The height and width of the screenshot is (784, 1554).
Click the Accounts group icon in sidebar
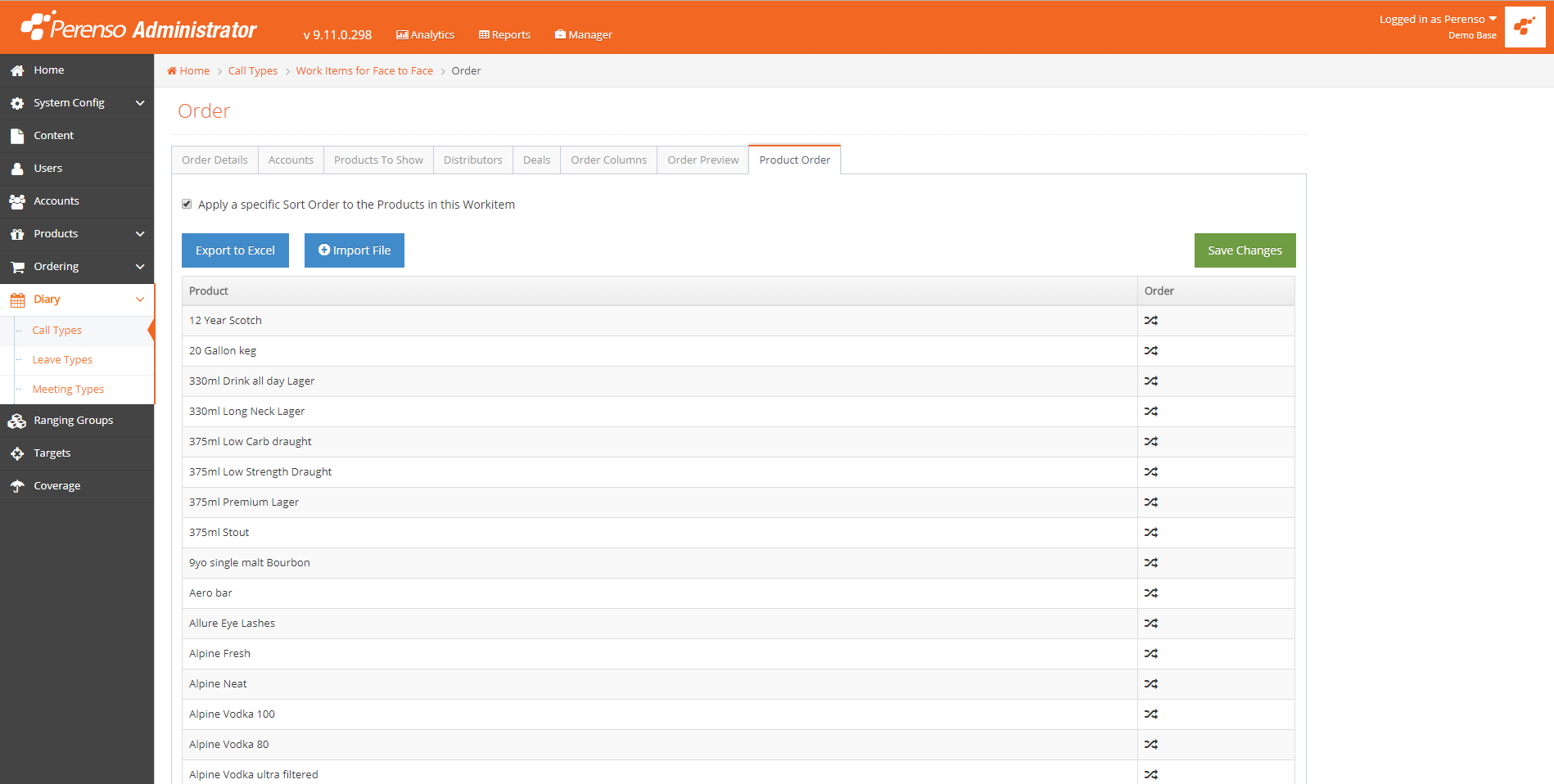[x=17, y=202]
